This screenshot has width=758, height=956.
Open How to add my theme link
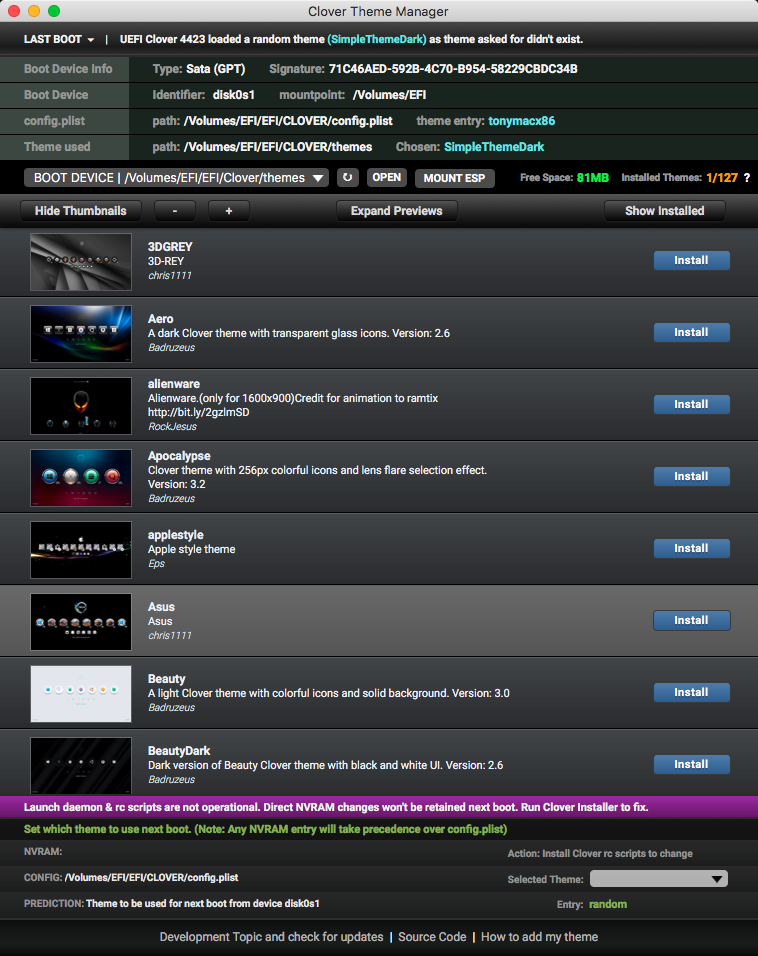[x=540, y=936]
